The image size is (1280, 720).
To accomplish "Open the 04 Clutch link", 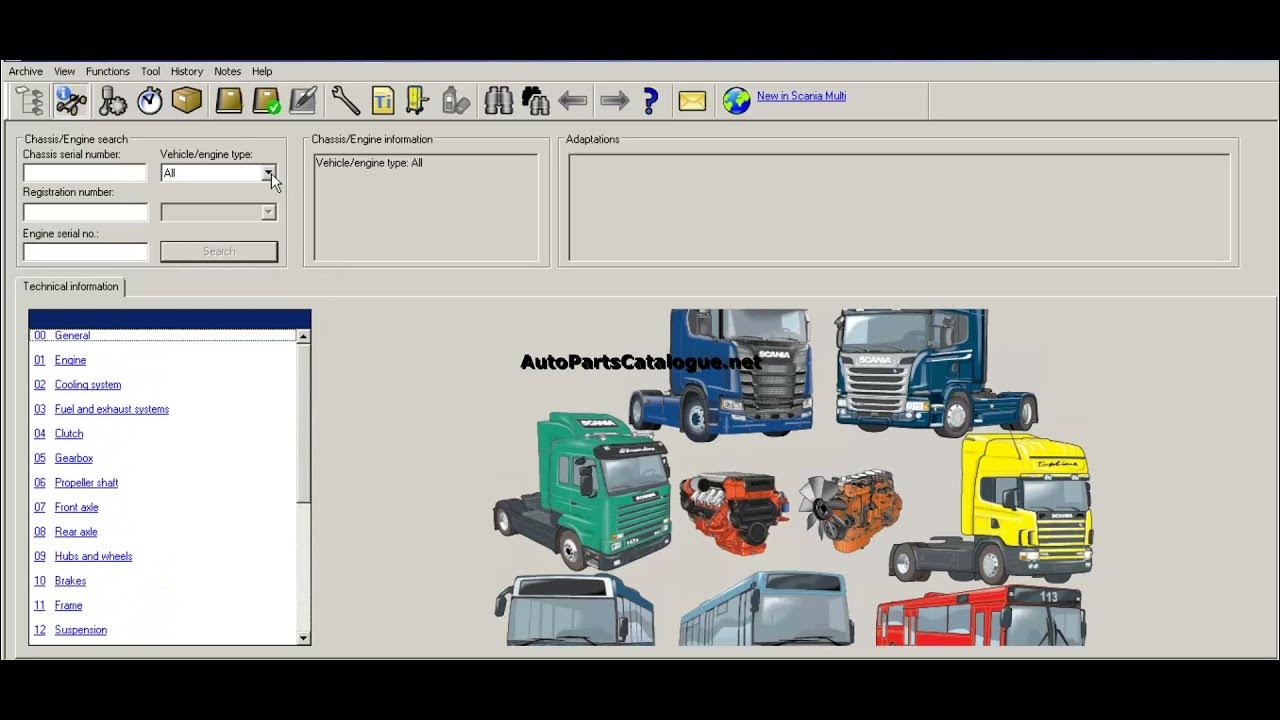I will pos(58,434).
